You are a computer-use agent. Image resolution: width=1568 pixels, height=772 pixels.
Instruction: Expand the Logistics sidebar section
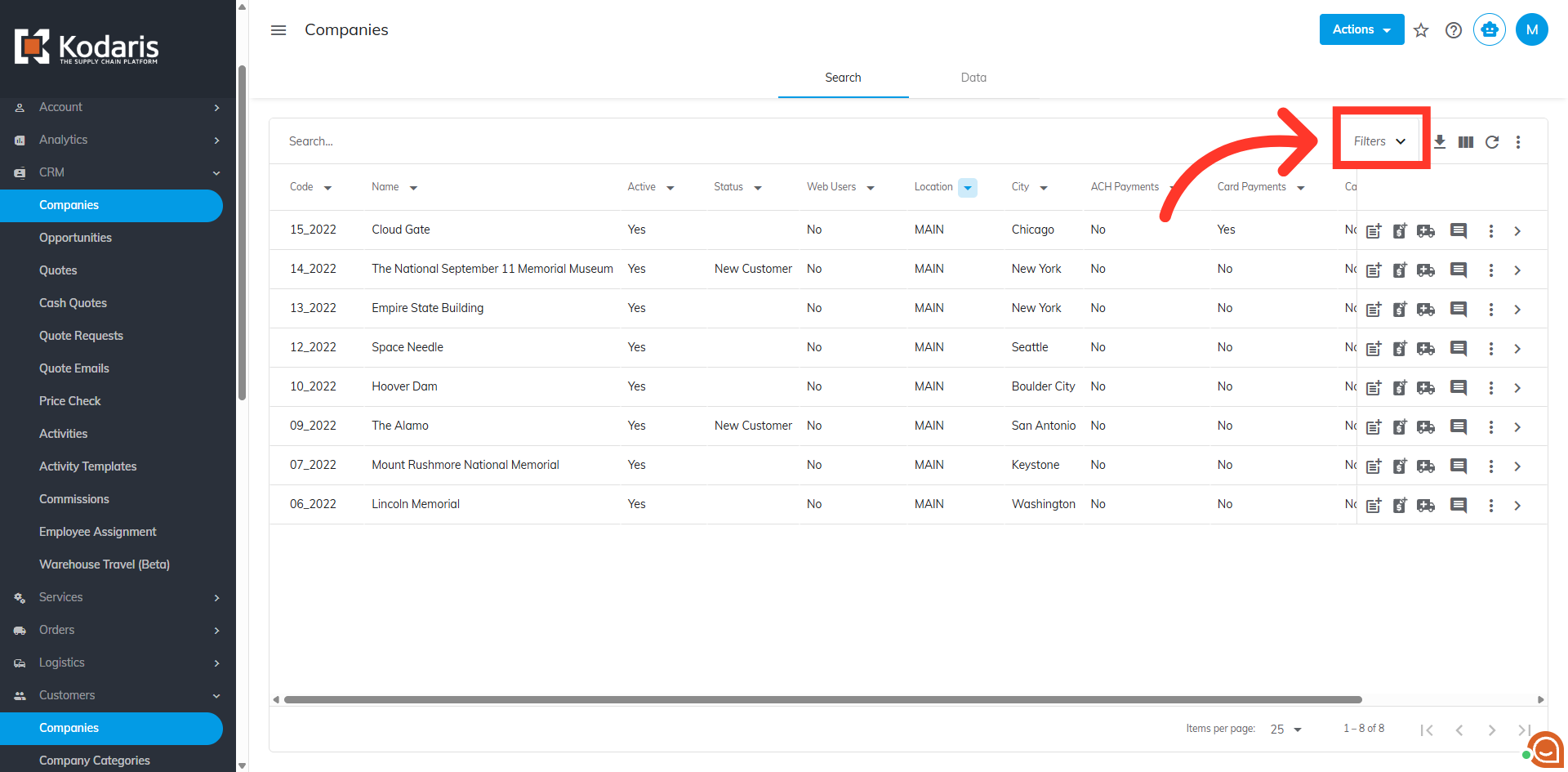click(x=118, y=663)
